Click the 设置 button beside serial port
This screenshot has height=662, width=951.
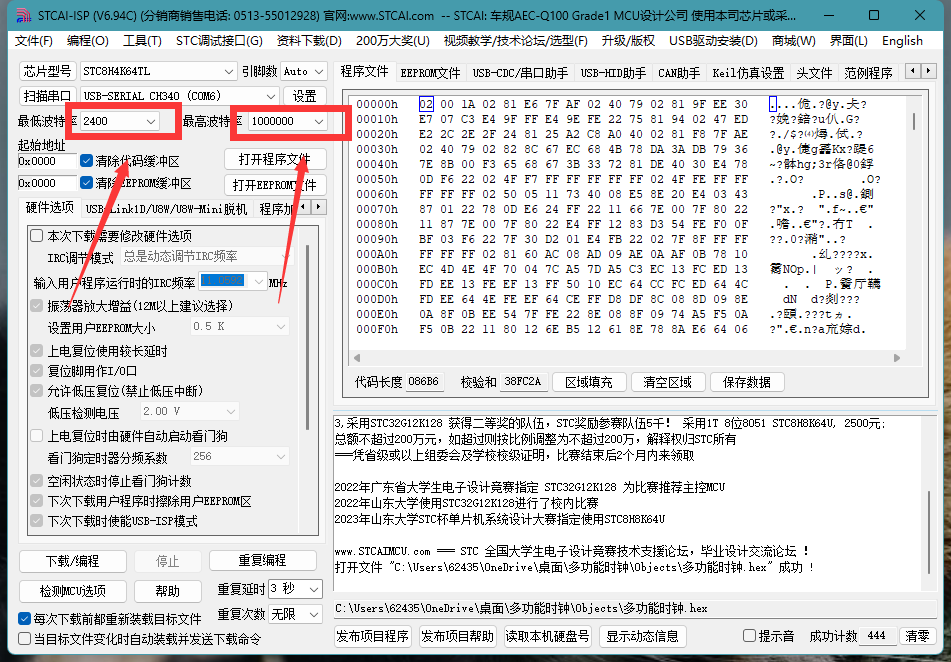[304, 96]
